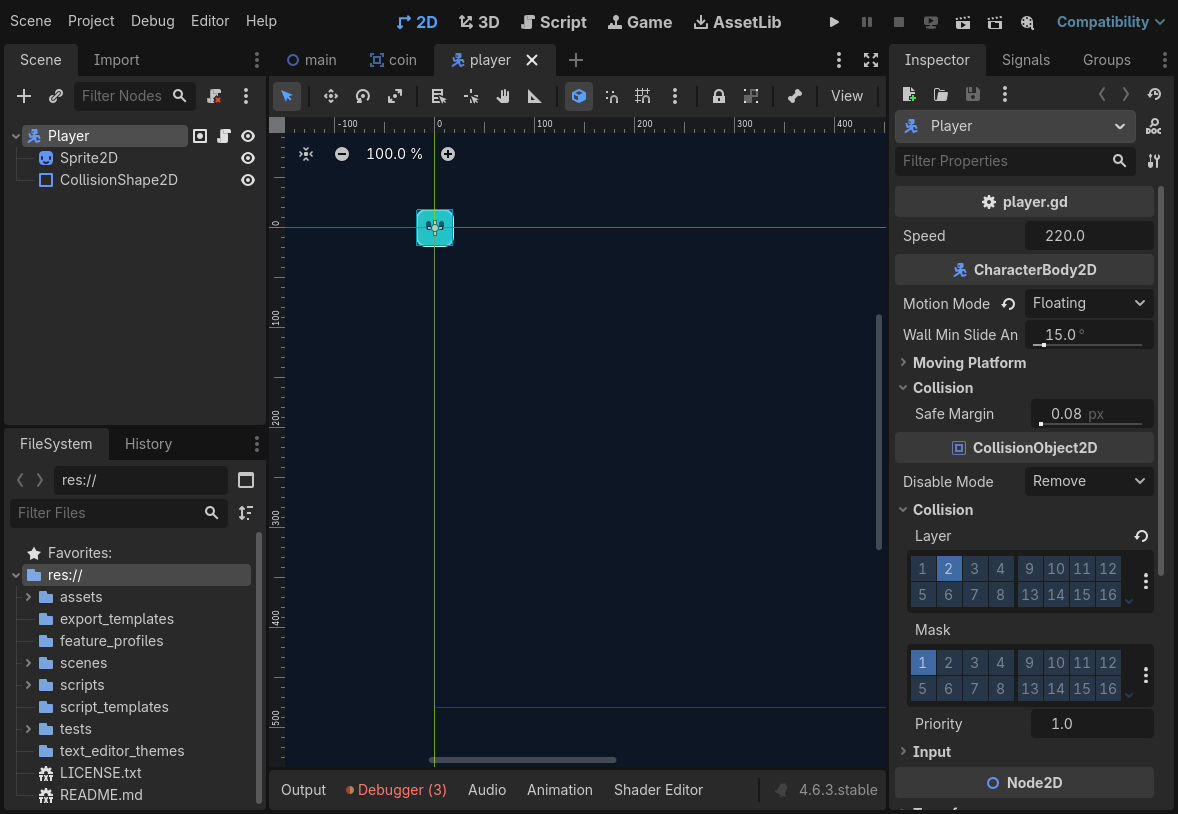The width and height of the screenshot is (1178, 814).
Task: Switch to the main scene tab
Action: pyautogui.click(x=312, y=60)
